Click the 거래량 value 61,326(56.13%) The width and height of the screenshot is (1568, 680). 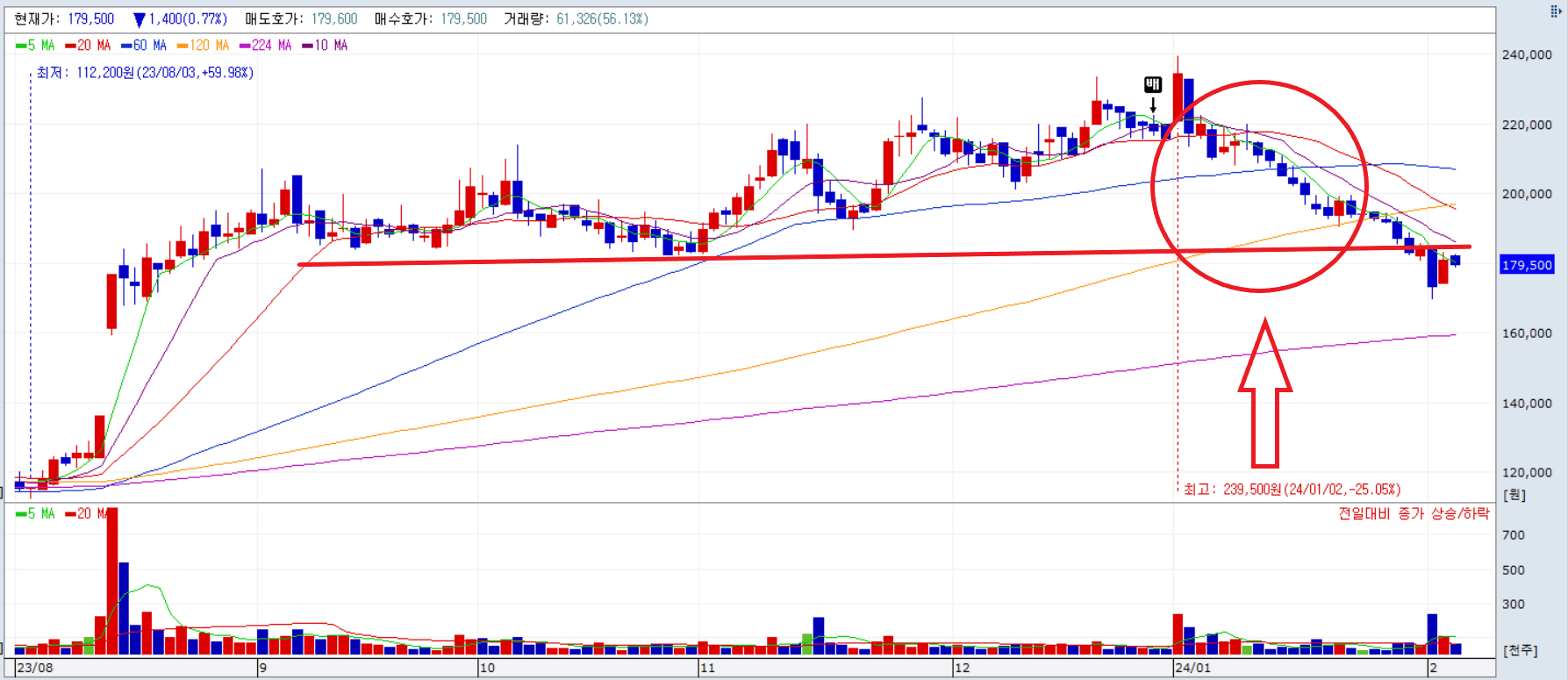tap(602, 19)
